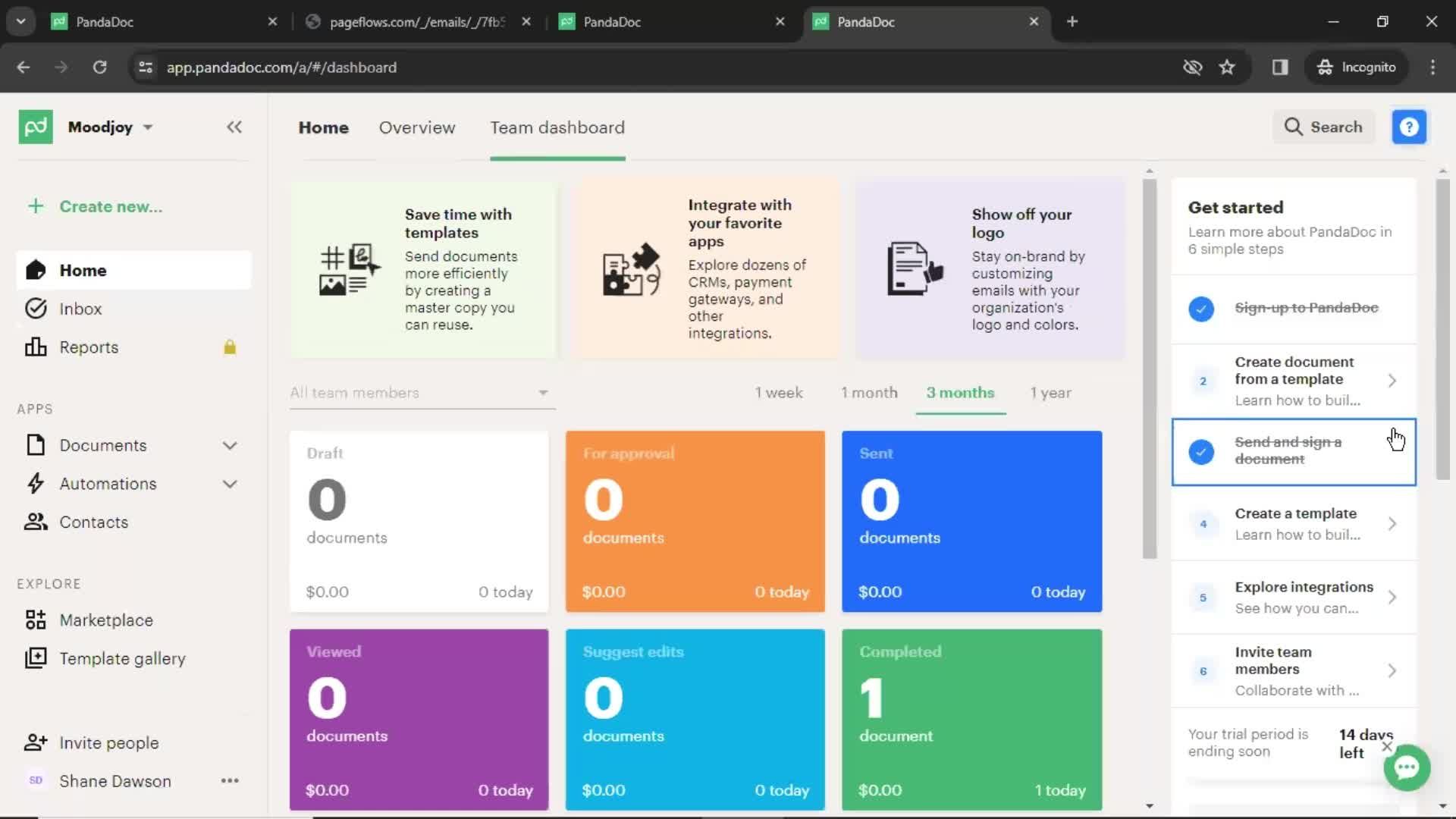Screen dimensions: 1456x819
Task: Open the All team members dropdown
Action: 418,392
